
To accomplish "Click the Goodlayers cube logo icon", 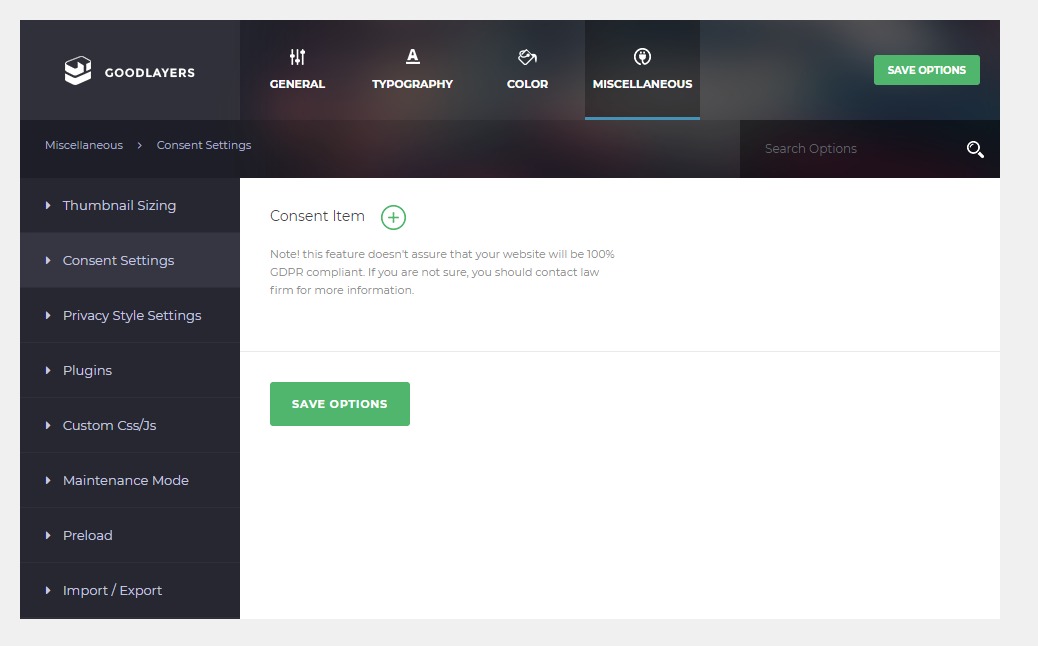I will (x=77, y=70).
